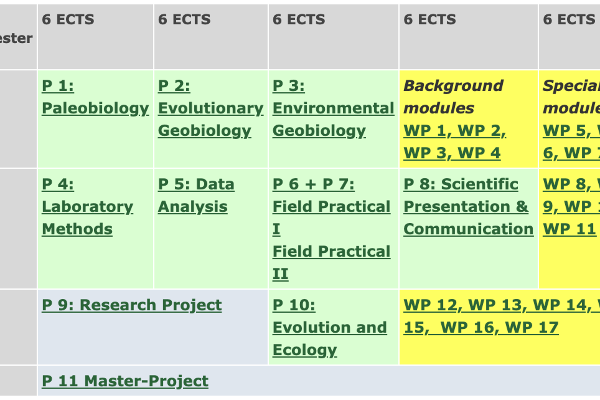
Task: Click P 8: Scientific Presentation & Communication
Action: pyautogui.click(x=468, y=206)
